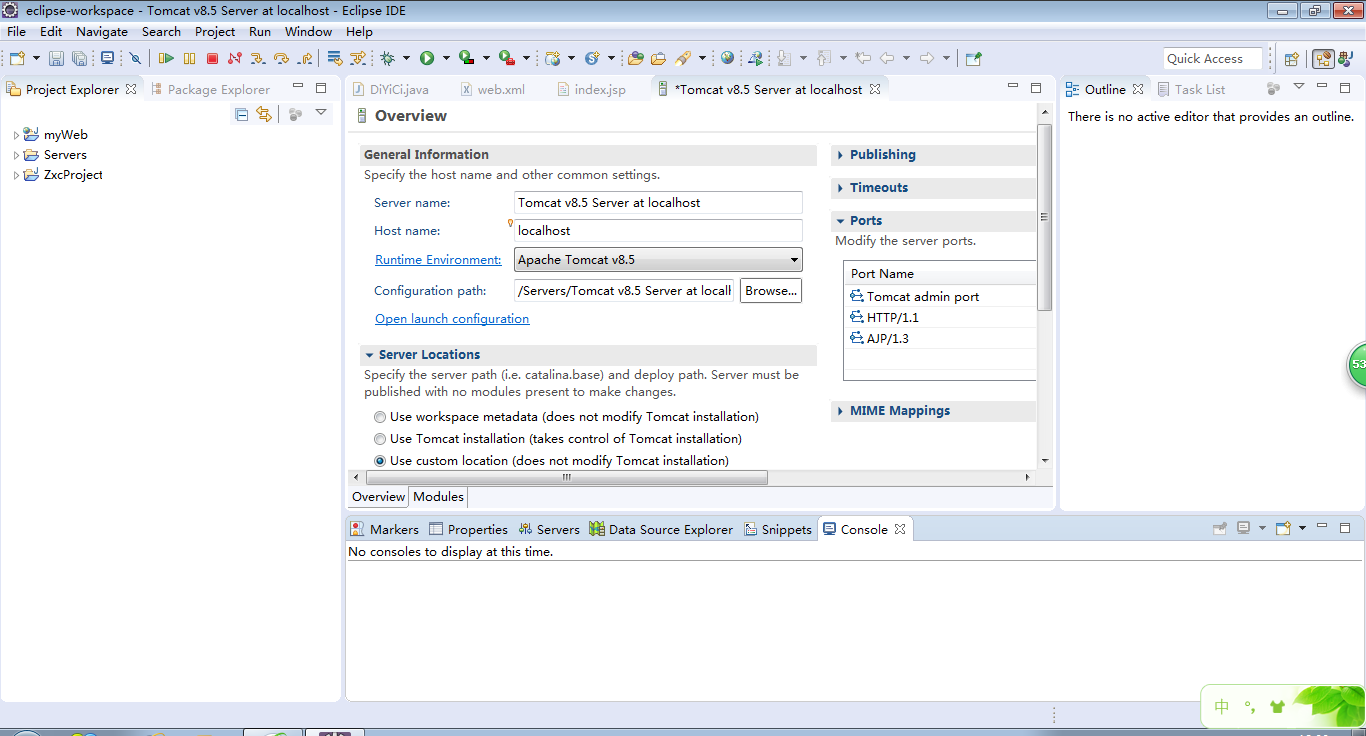Switch to the web.xml editor tab
Screen dimensions: 1366x736
[492, 89]
